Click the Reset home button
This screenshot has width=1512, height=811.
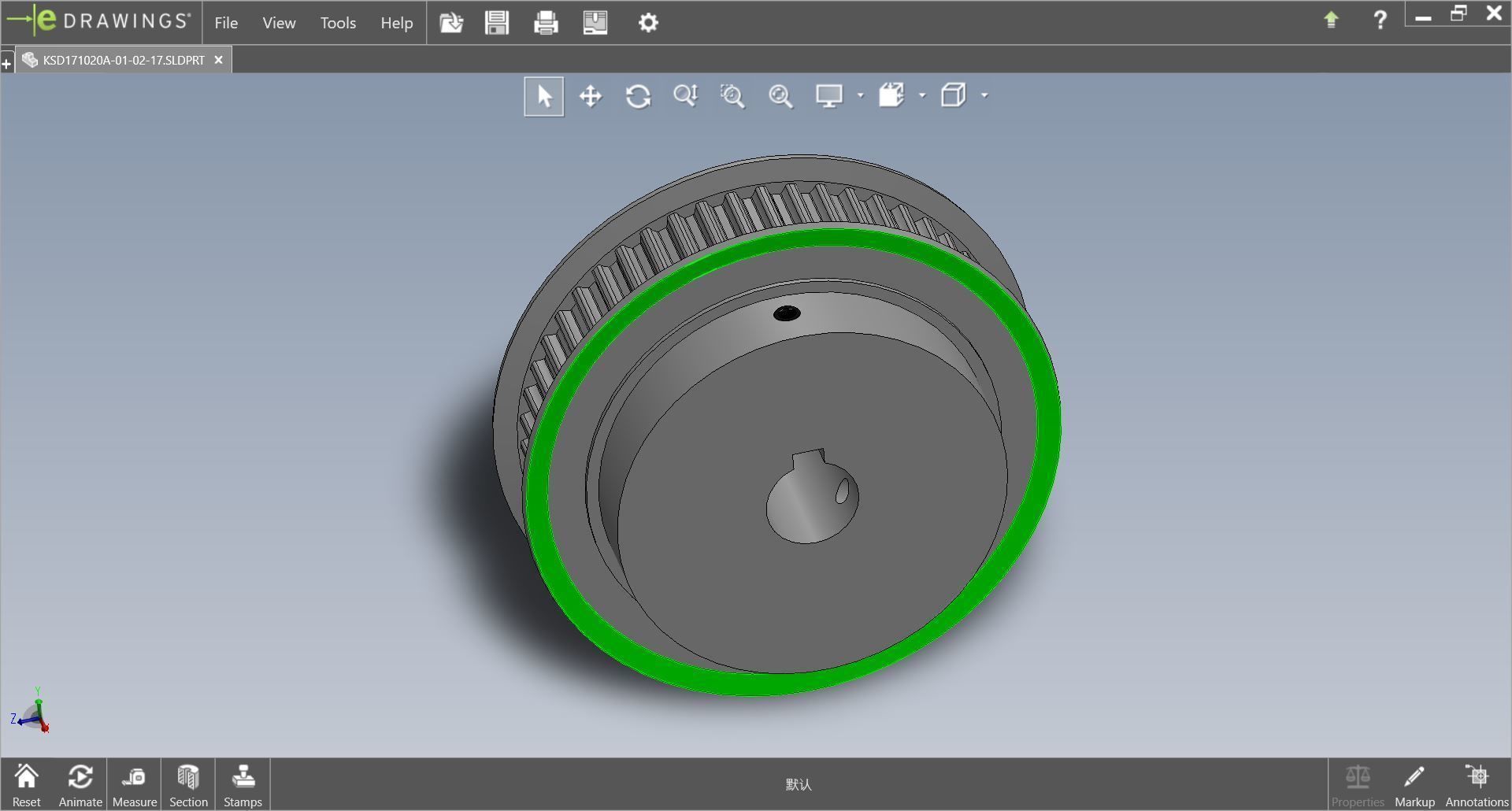click(27, 785)
